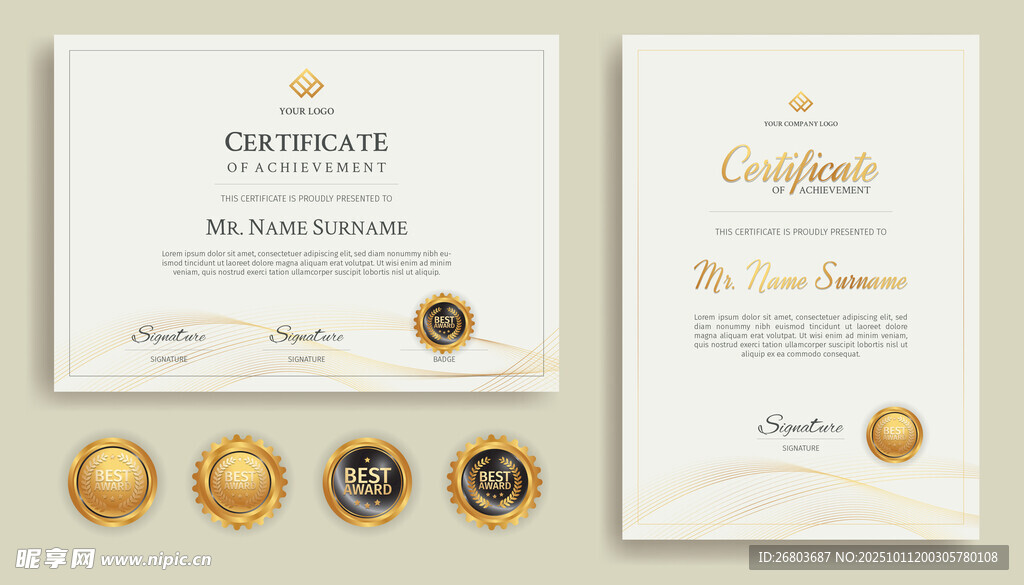The height and width of the screenshot is (585, 1024).
Task: Click the diamond logo above YOUR LOGO
Action: pos(306,83)
